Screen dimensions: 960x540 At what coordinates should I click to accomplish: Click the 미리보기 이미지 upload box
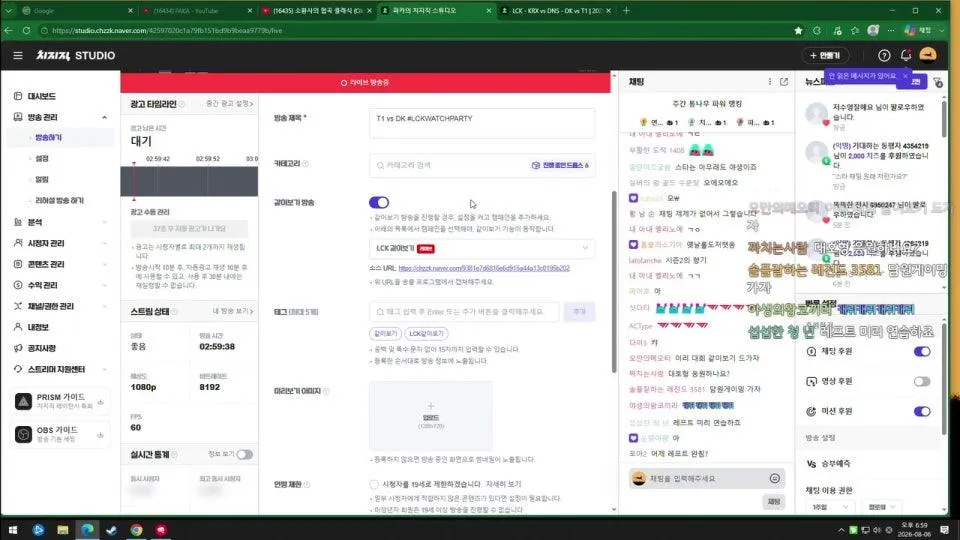pyautogui.click(x=430, y=416)
